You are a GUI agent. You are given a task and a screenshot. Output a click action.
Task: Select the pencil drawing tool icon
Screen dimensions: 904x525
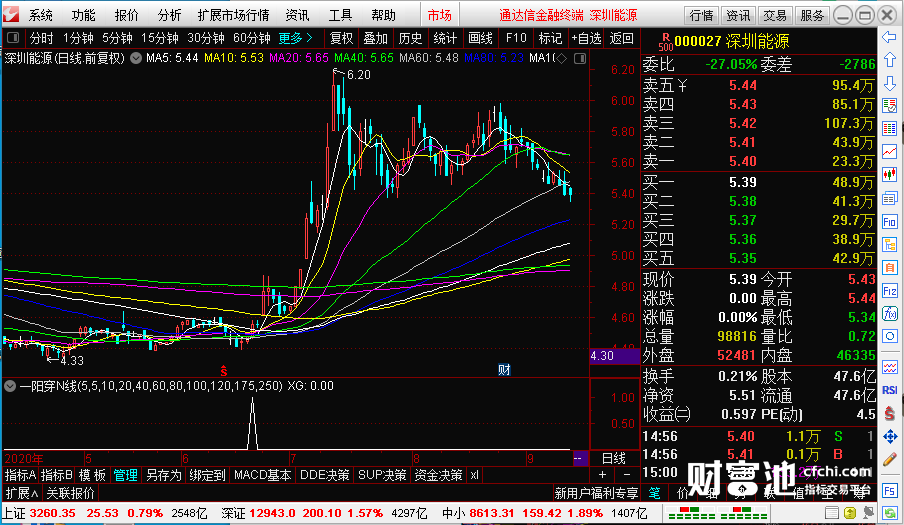point(890,459)
